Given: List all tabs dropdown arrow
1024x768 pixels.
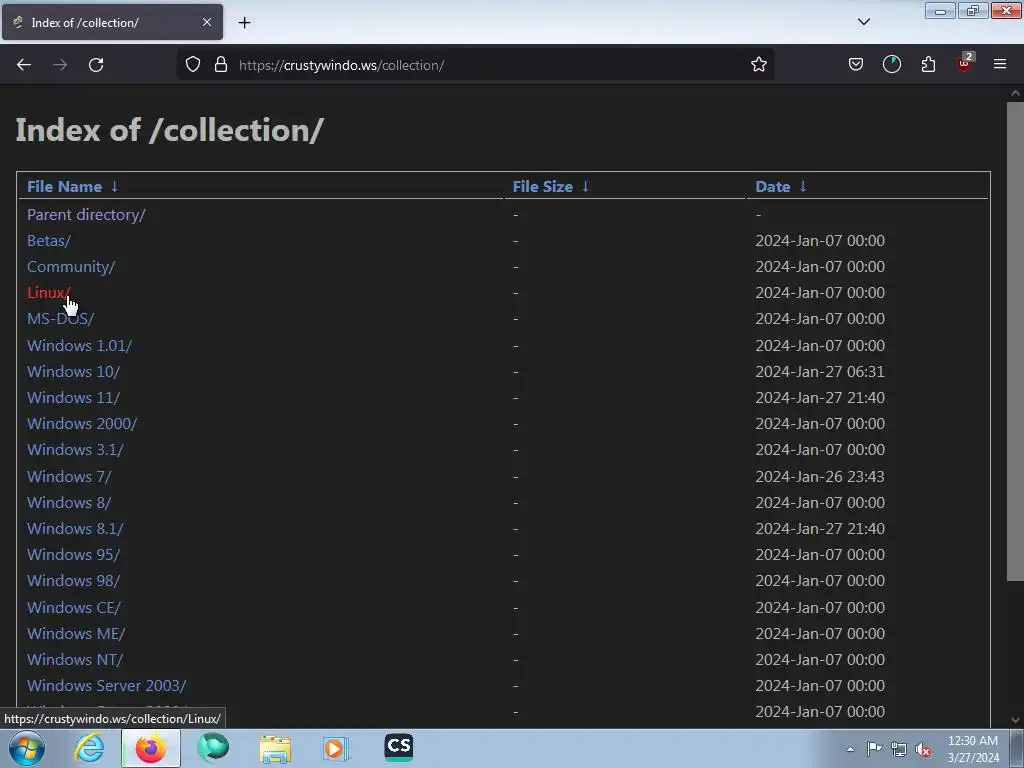Looking at the screenshot, I should click(x=863, y=22).
